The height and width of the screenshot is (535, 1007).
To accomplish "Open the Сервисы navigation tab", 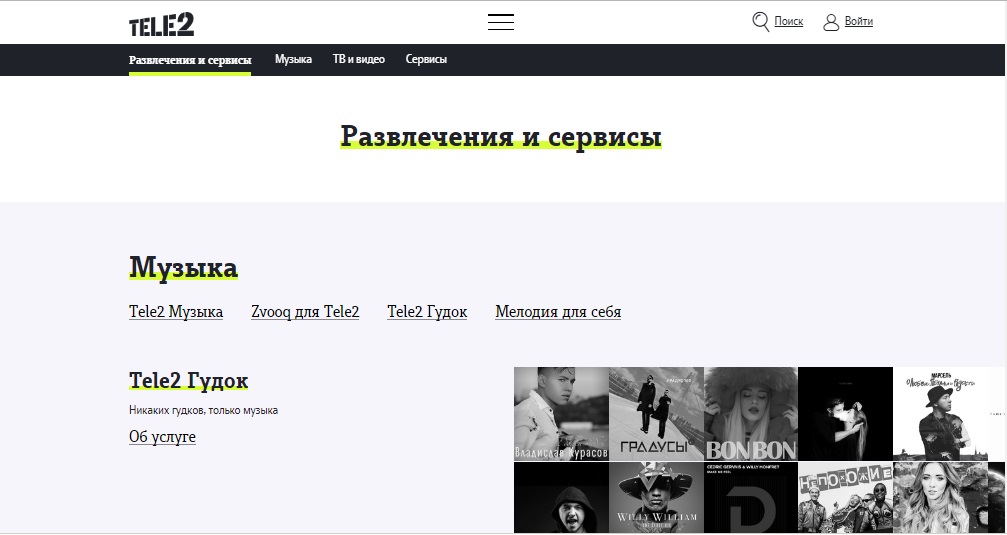I will click(426, 60).
